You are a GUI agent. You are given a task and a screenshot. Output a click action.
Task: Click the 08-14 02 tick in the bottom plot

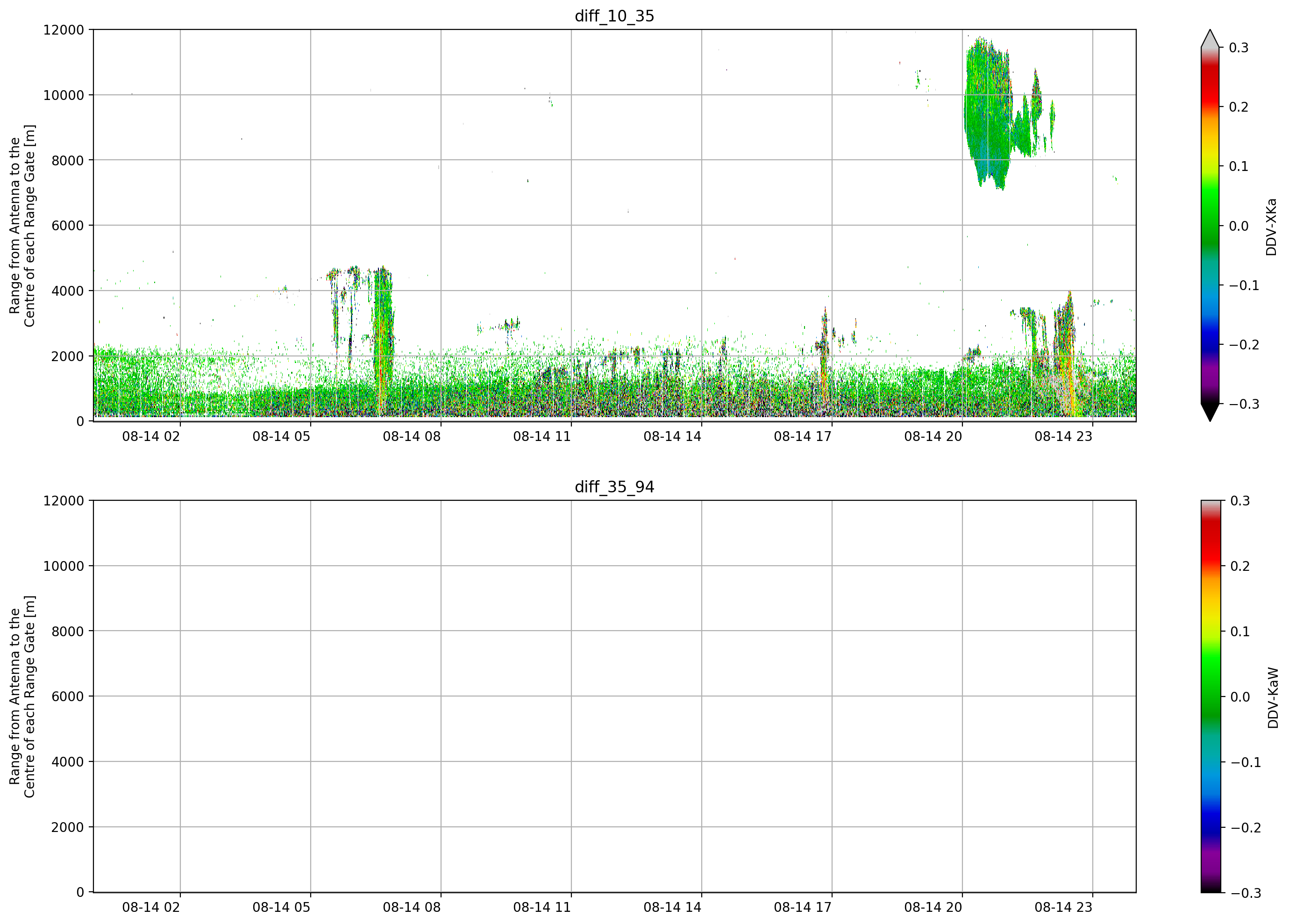151,908
